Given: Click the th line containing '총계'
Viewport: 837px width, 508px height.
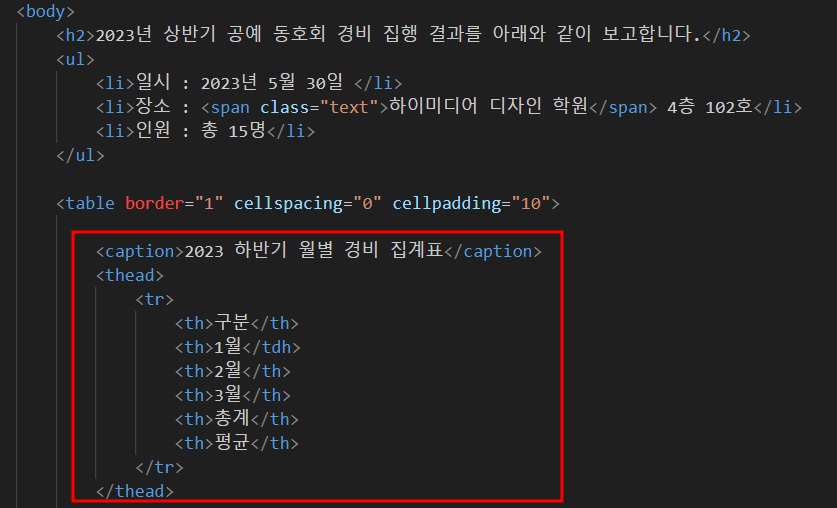Looking at the screenshot, I should pyautogui.click(x=236, y=419).
